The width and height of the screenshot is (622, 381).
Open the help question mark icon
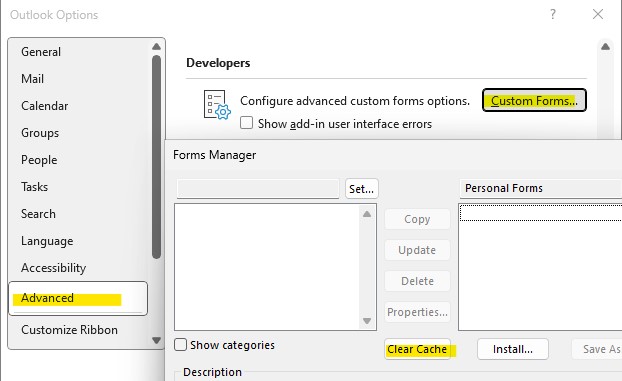pos(553,14)
